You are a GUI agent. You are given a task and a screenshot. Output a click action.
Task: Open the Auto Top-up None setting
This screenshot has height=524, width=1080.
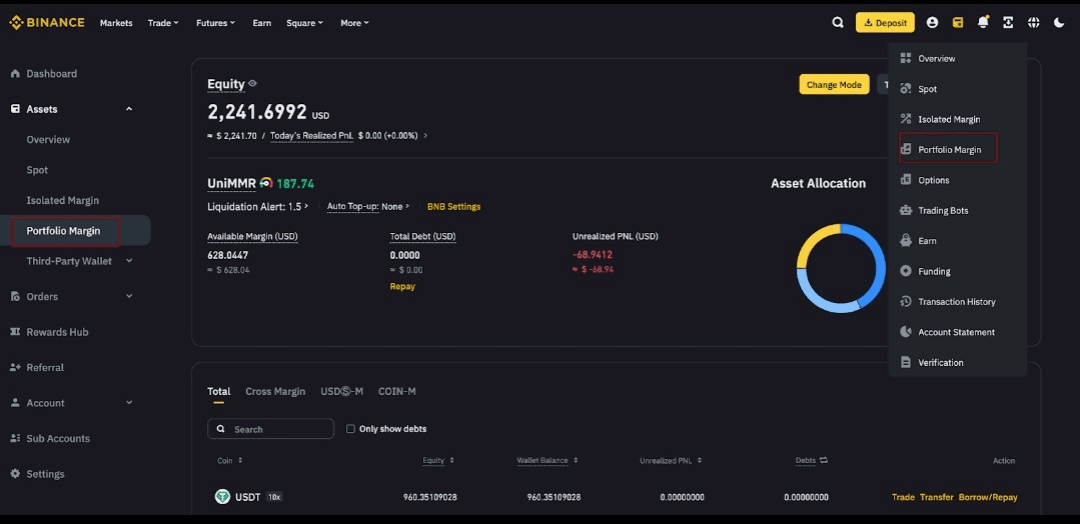tap(368, 207)
